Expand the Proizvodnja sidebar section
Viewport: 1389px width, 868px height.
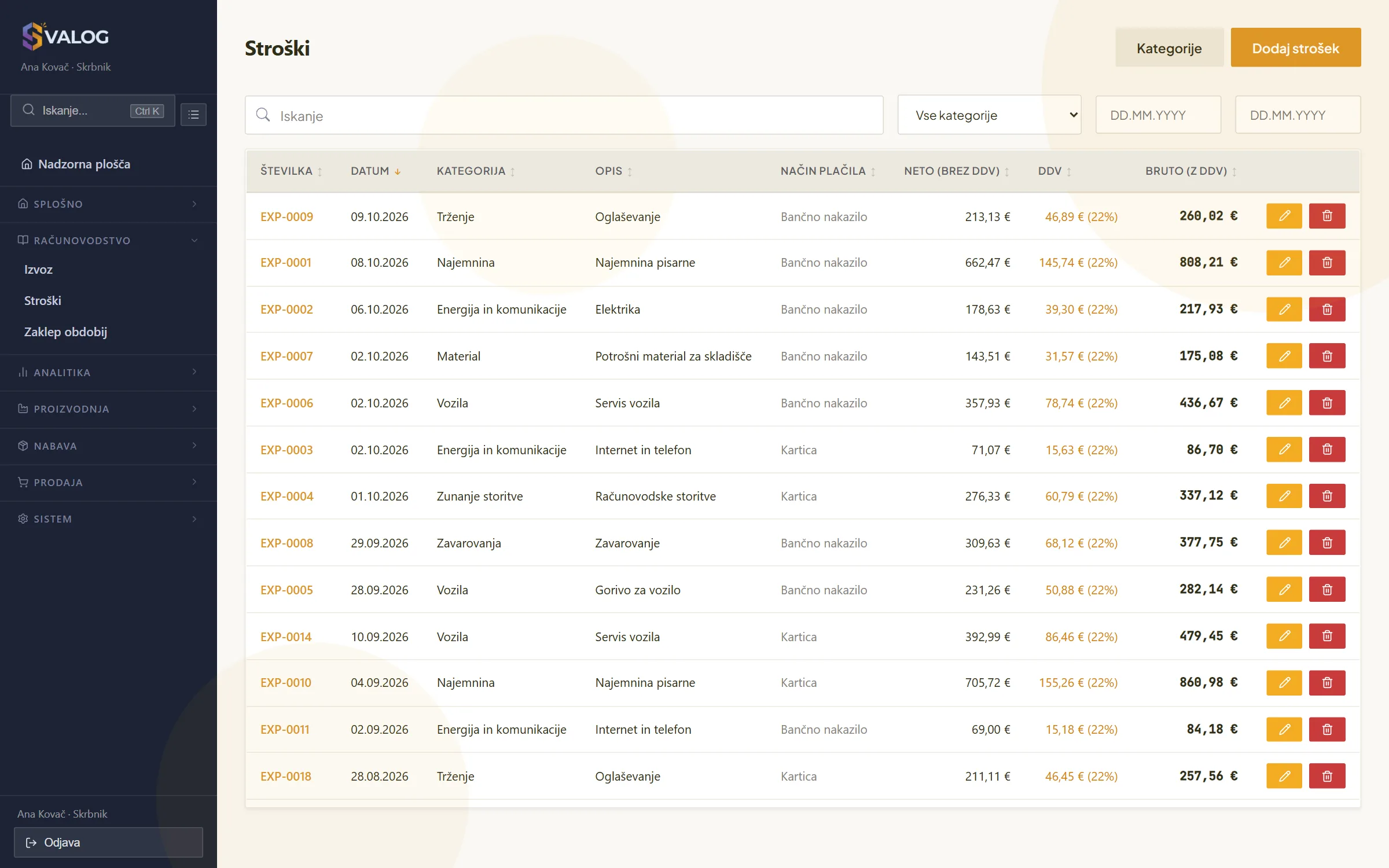(x=108, y=409)
